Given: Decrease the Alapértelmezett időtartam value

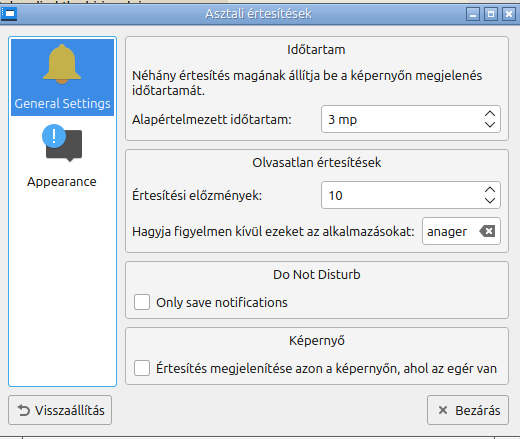Looking at the screenshot, I should 490,125.
